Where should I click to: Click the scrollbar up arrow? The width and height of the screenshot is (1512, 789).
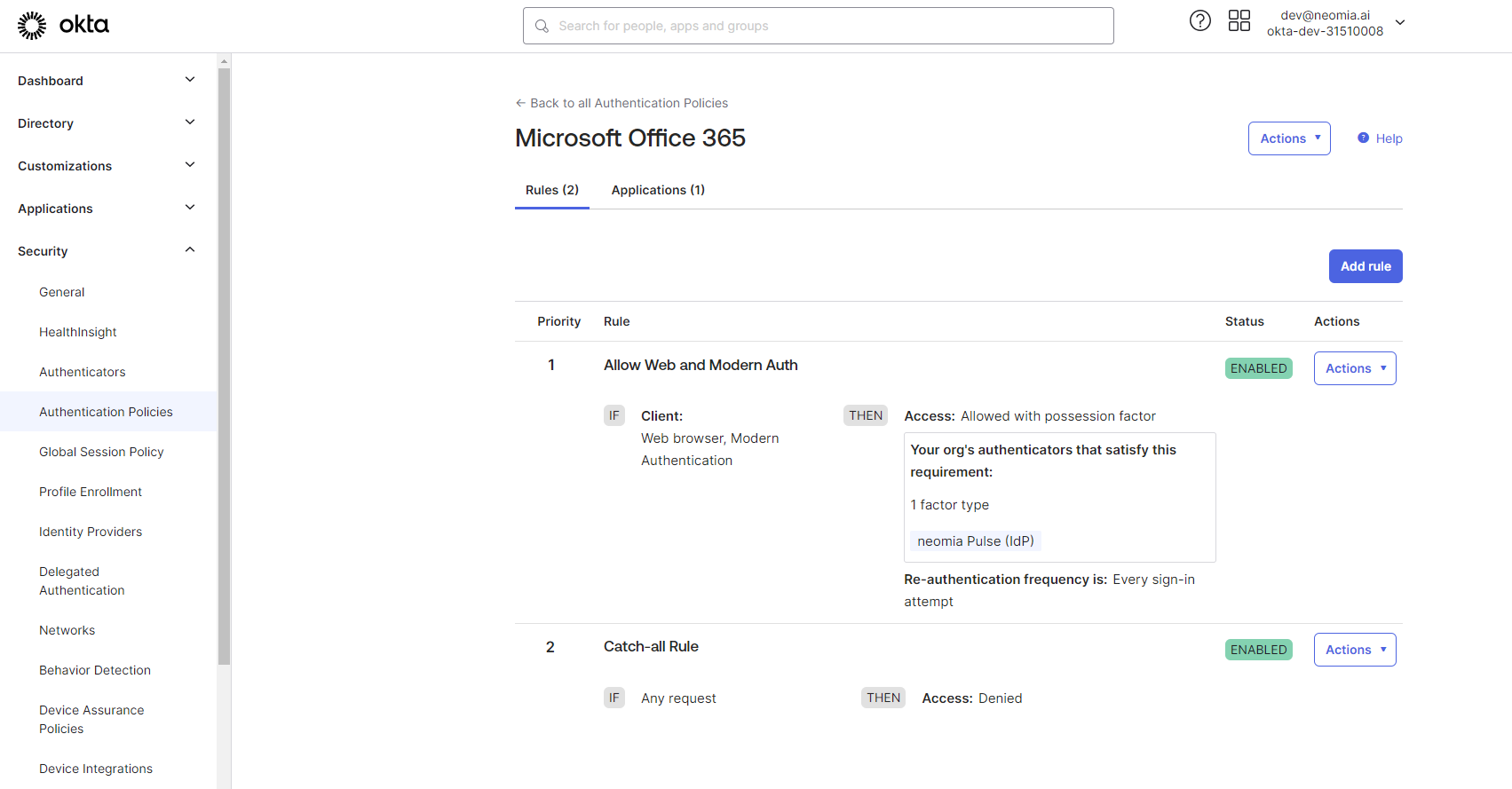(224, 61)
